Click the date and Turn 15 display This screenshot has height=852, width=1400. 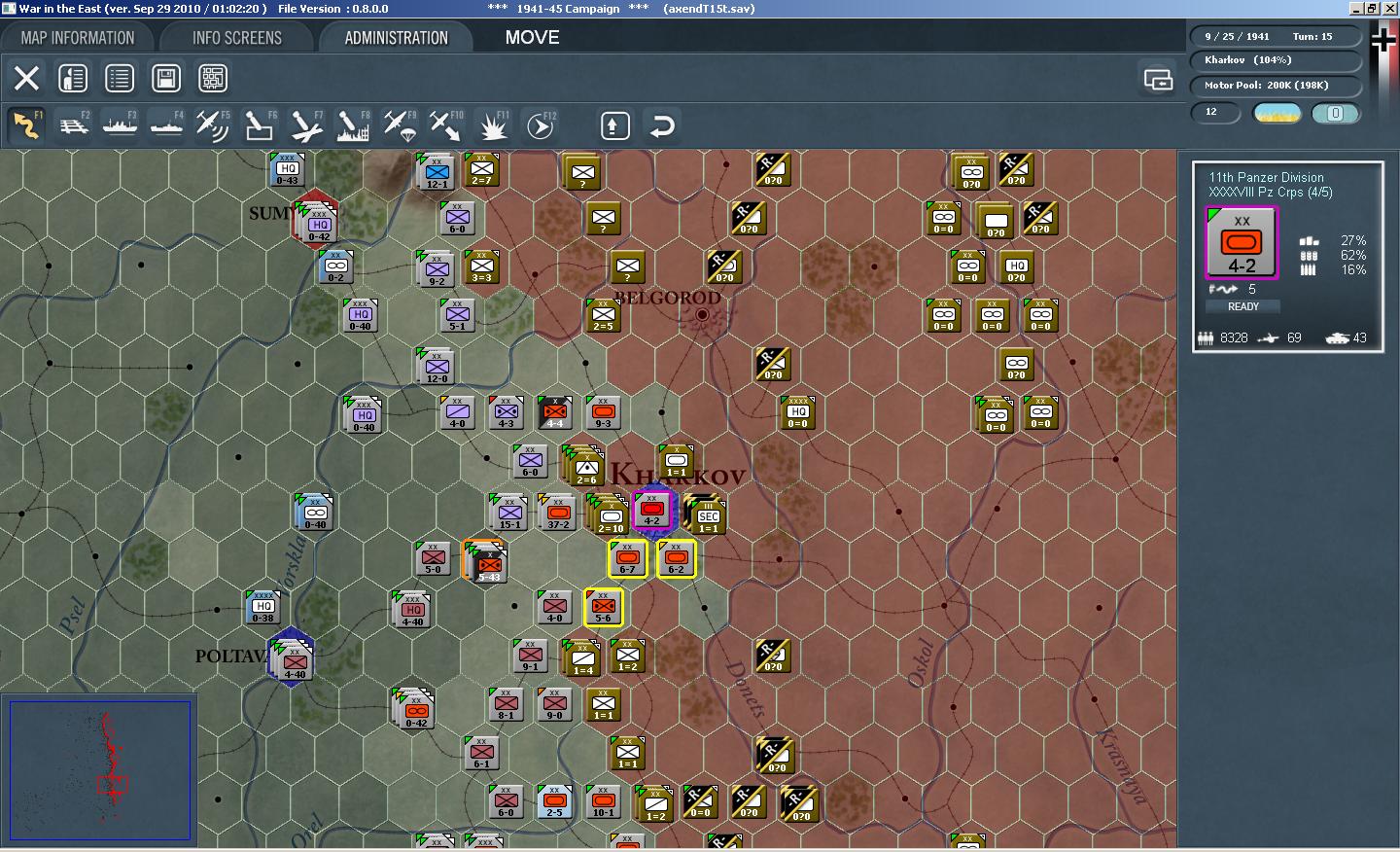pyautogui.click(x=1275, y=36)
